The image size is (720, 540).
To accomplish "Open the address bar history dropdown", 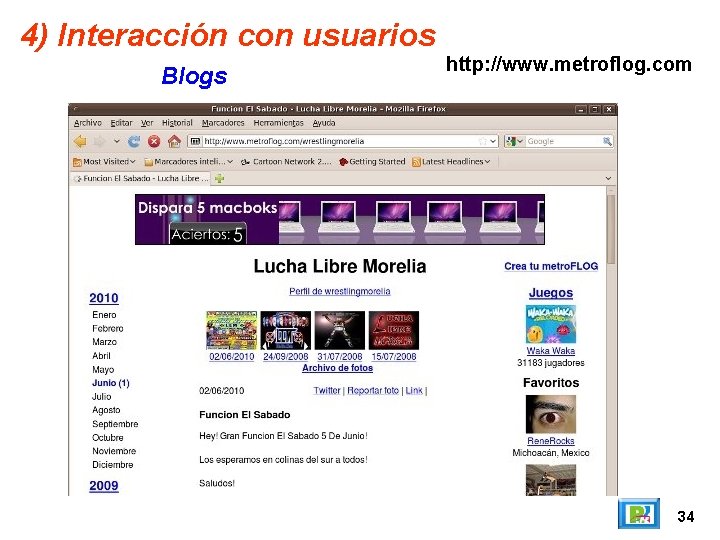I will coord(493,141).
